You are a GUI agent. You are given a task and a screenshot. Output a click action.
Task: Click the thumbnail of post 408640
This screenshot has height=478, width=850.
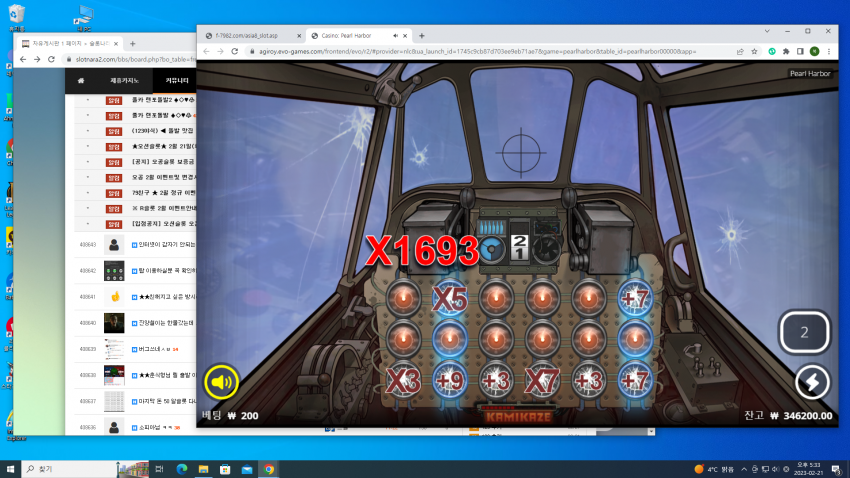pyautogui.click(x=114, y=323)
